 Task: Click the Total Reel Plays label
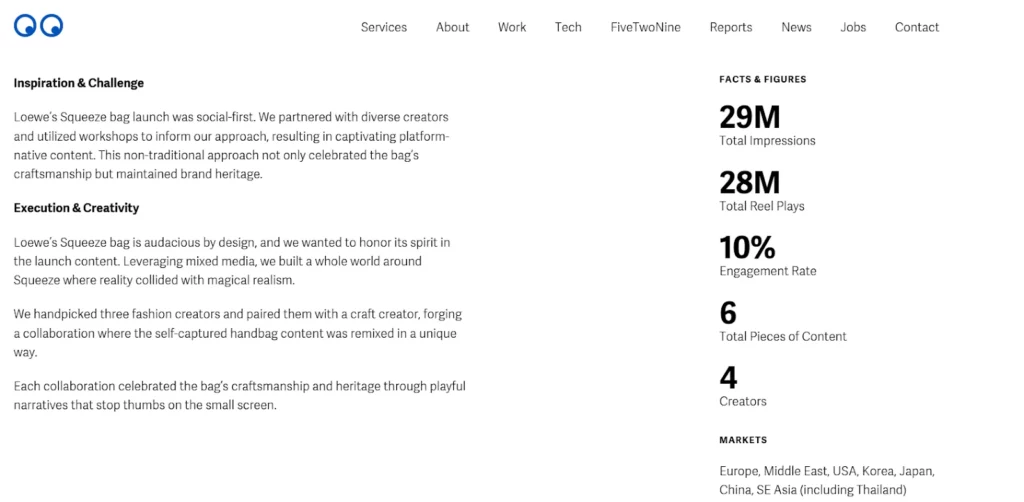point(761,206)
